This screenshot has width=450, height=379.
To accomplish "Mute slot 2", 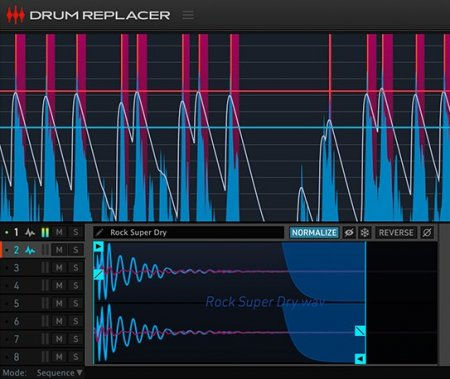I will [x=59, y=250].
